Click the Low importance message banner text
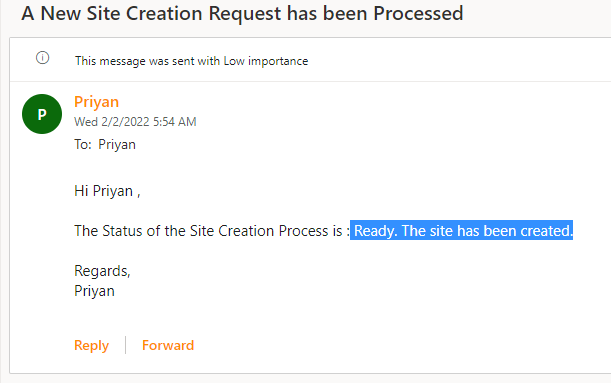 pyautogui.click(x=192, y=61)
